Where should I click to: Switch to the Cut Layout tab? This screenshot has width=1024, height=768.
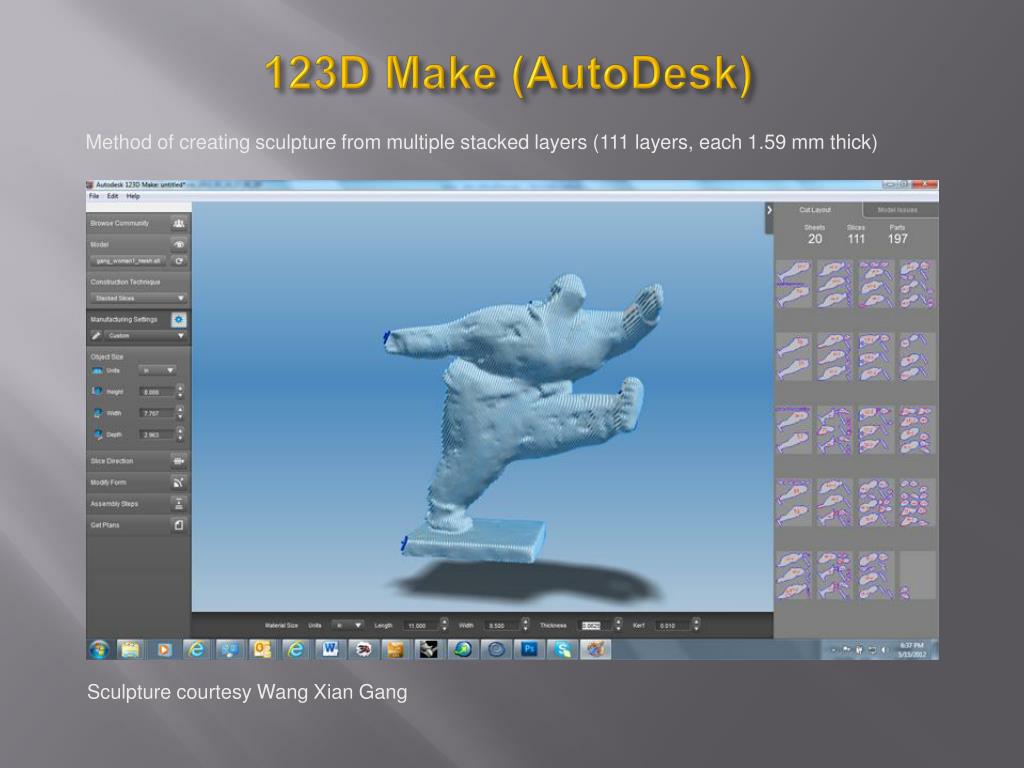pyautogui.click(x=815, y=210)
